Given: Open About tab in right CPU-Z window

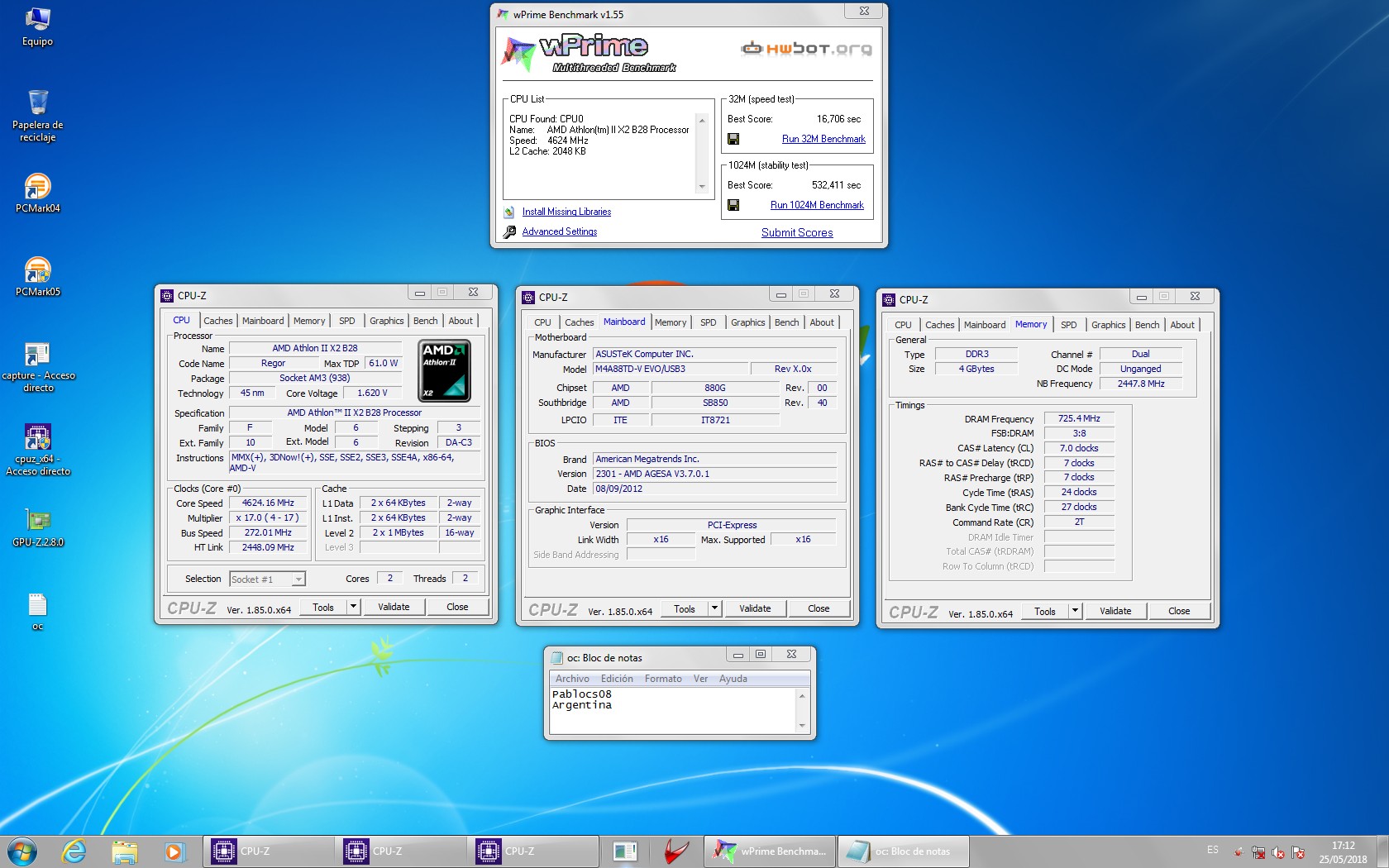Looking at the screenshot, I should (x=1182, y=325).
